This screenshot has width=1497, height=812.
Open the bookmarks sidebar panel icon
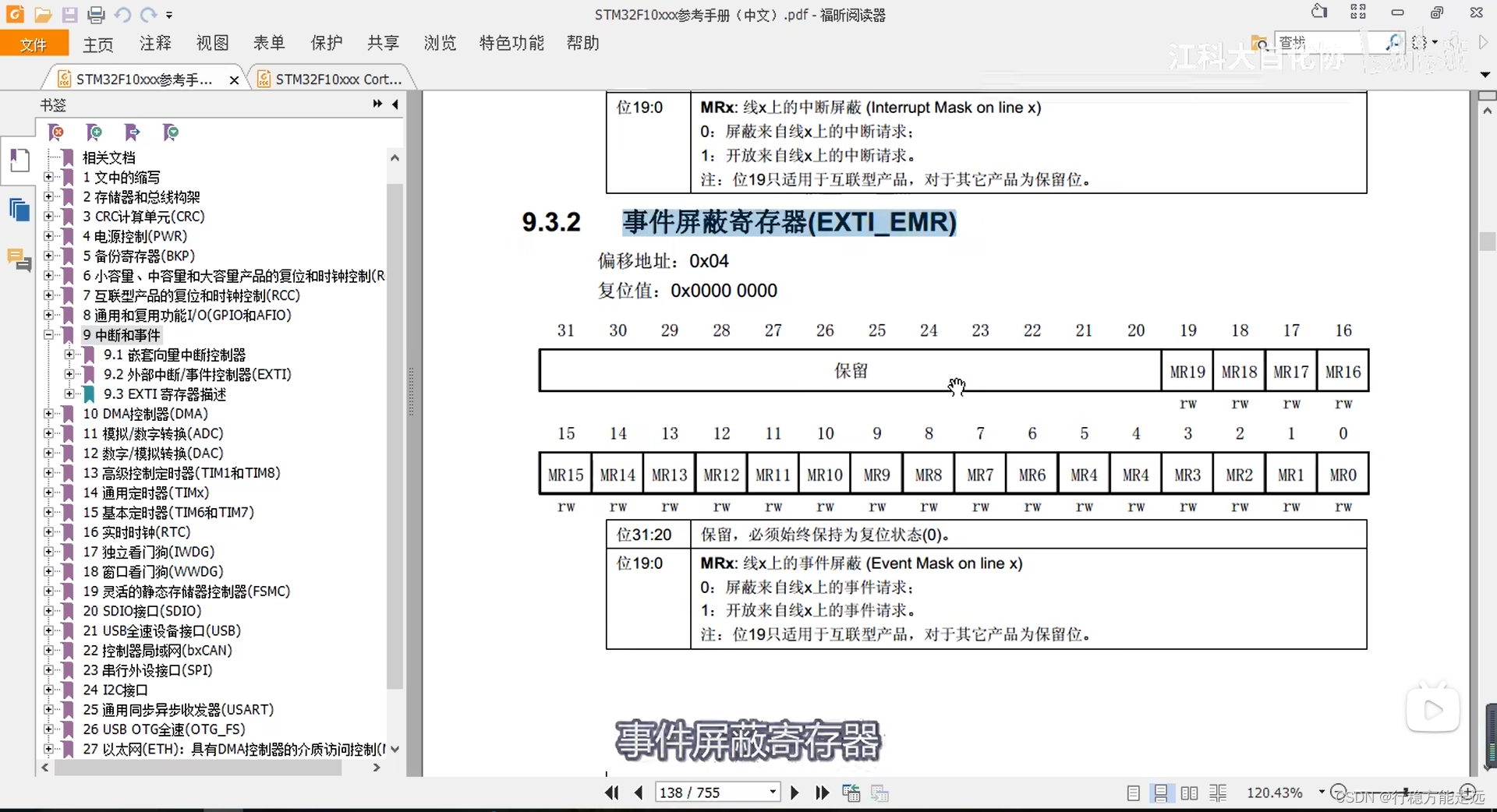point(19,161)
